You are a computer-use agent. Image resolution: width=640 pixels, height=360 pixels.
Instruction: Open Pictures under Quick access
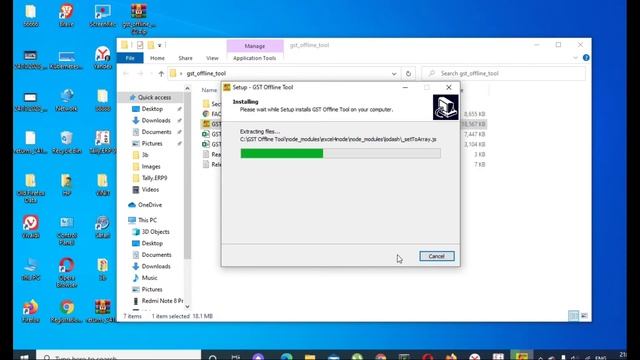[152, 143]
